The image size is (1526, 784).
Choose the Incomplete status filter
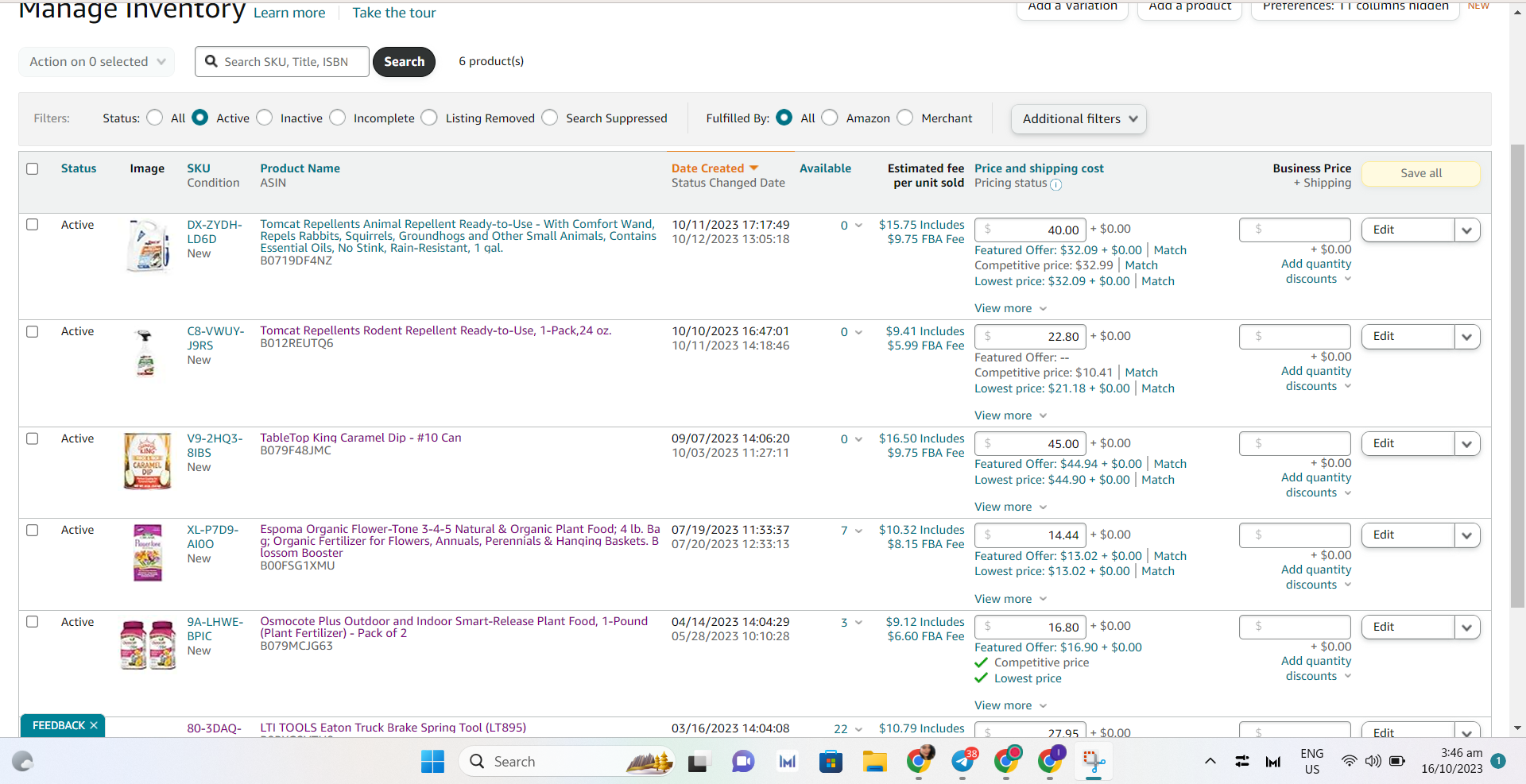pyautogui.click(x=338, y=118)
